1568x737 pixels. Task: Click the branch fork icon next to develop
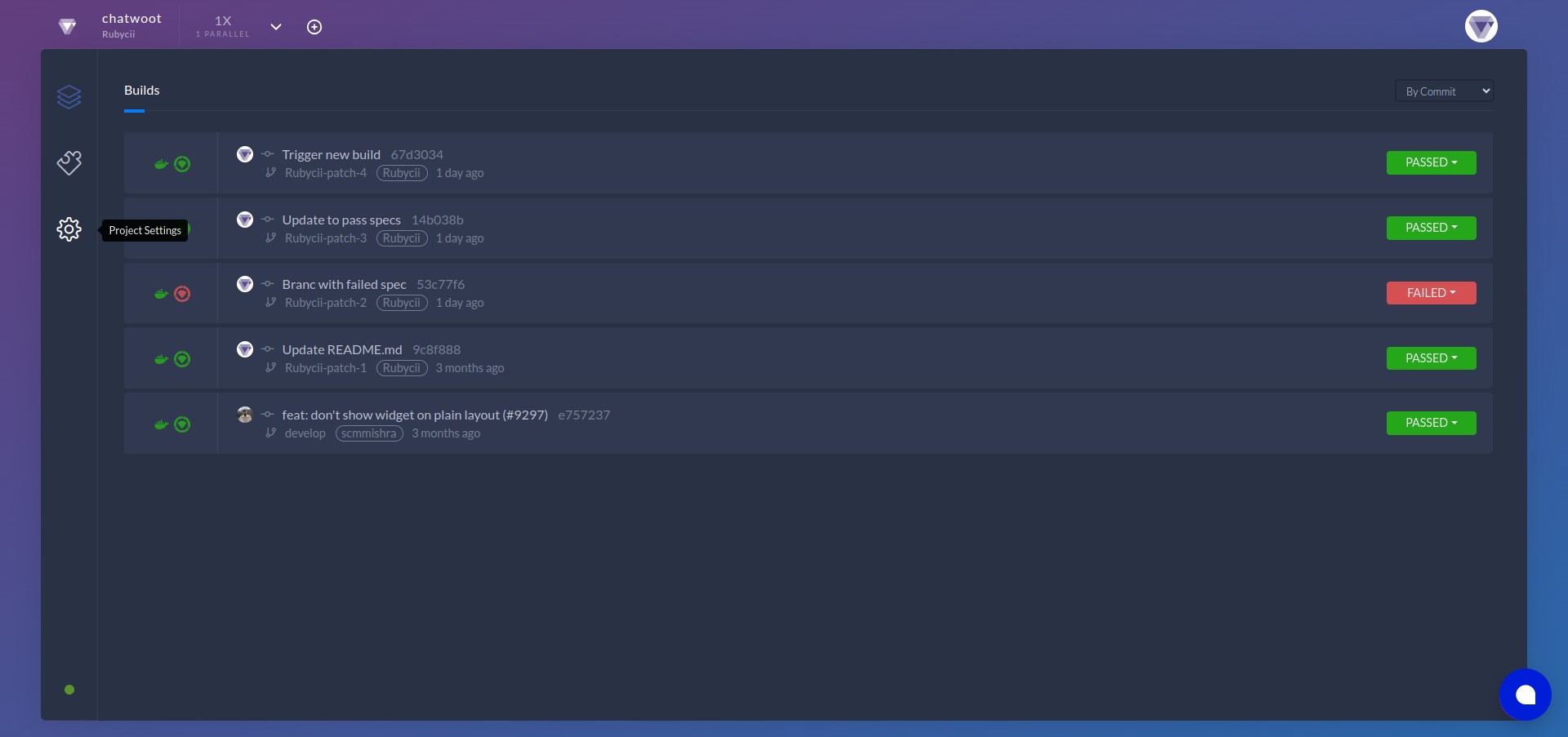click(269, 433)
